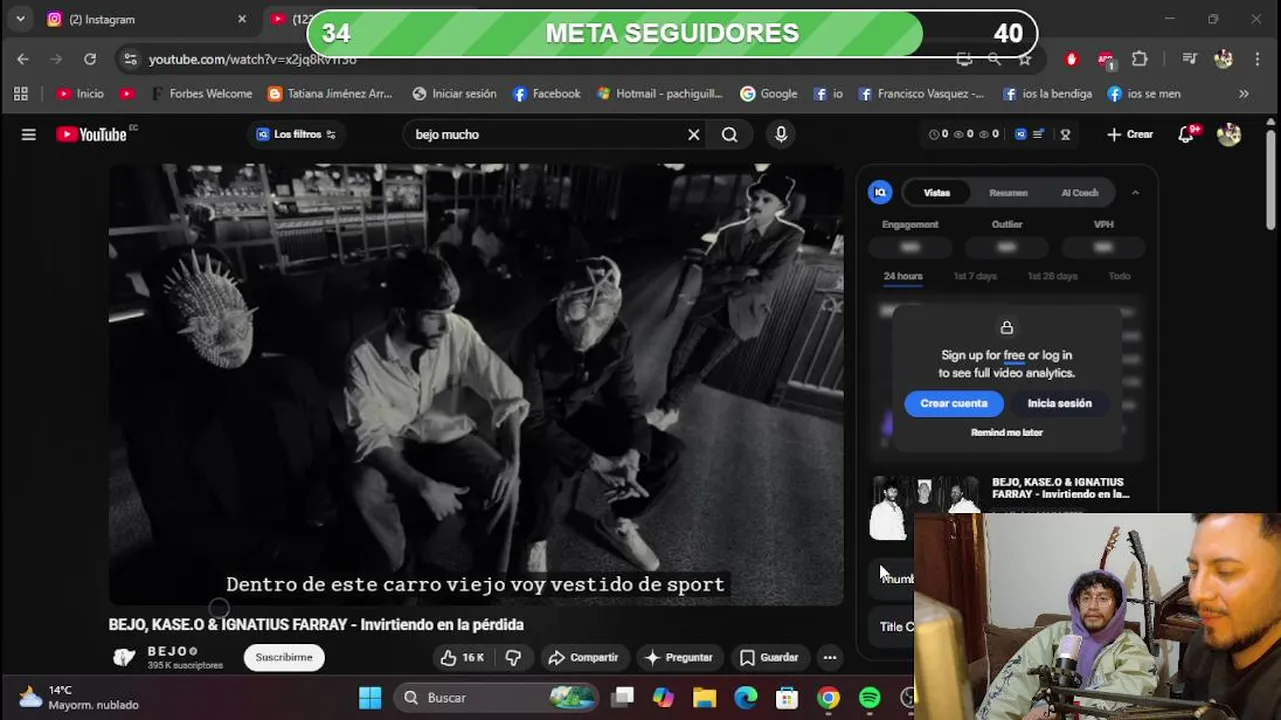Switch to the Resumen tab
Viewport: 1281px width, 720px height.
(x=1008, y=192)
